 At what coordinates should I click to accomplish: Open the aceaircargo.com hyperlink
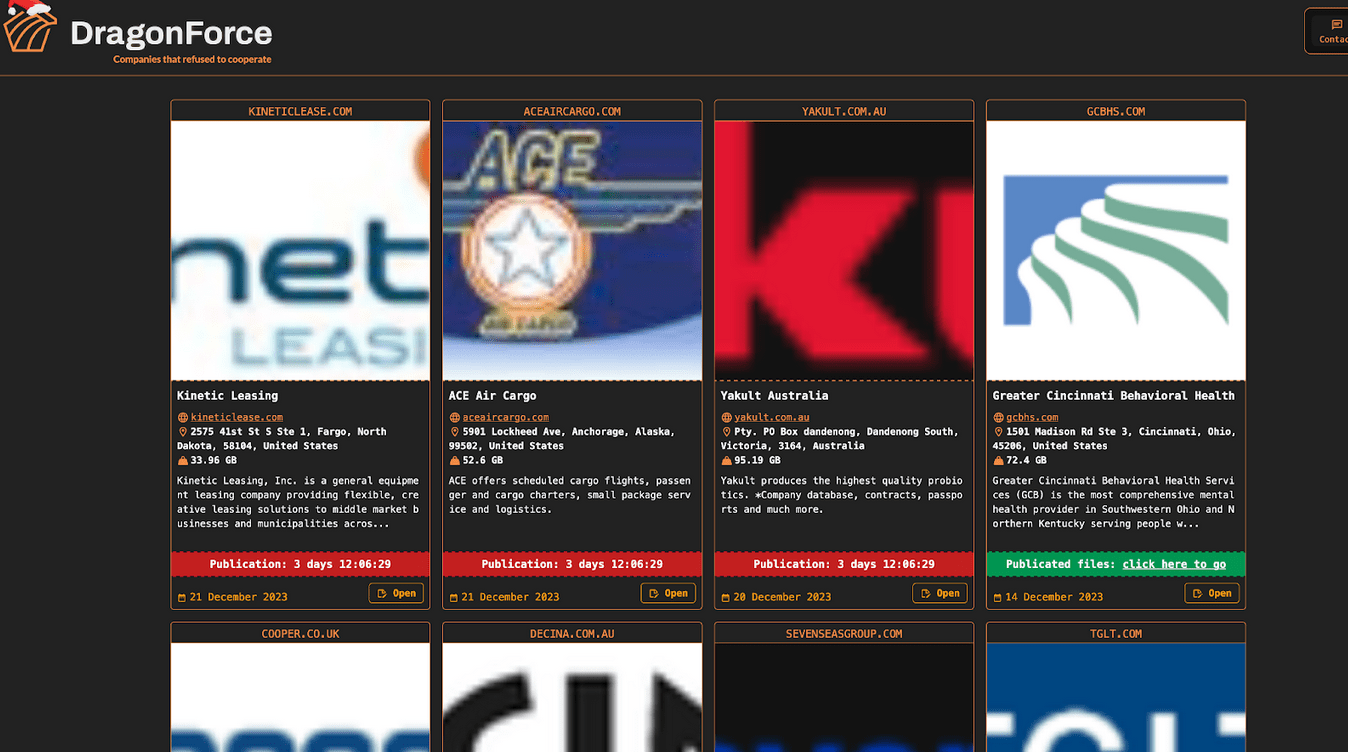click(506, 417)
